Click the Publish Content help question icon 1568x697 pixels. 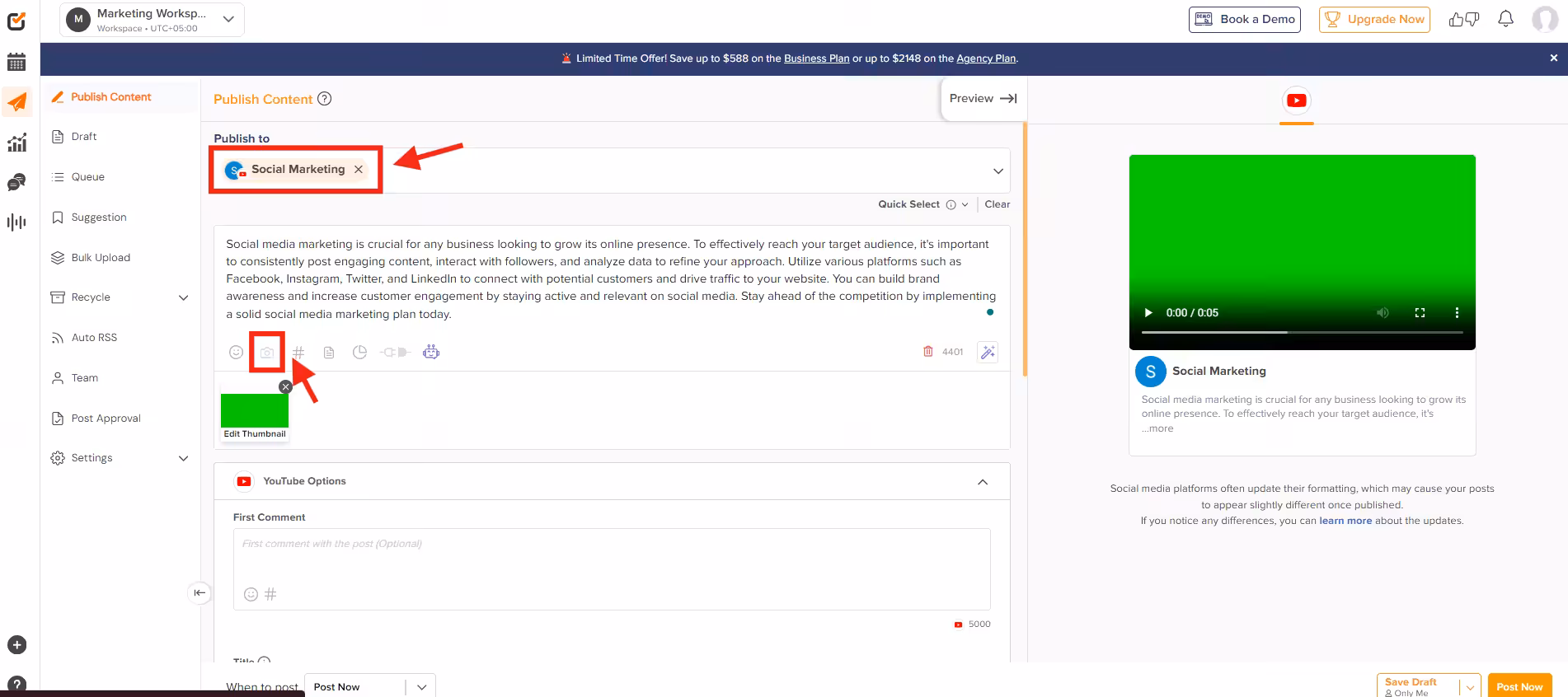(x=325, y=99)
